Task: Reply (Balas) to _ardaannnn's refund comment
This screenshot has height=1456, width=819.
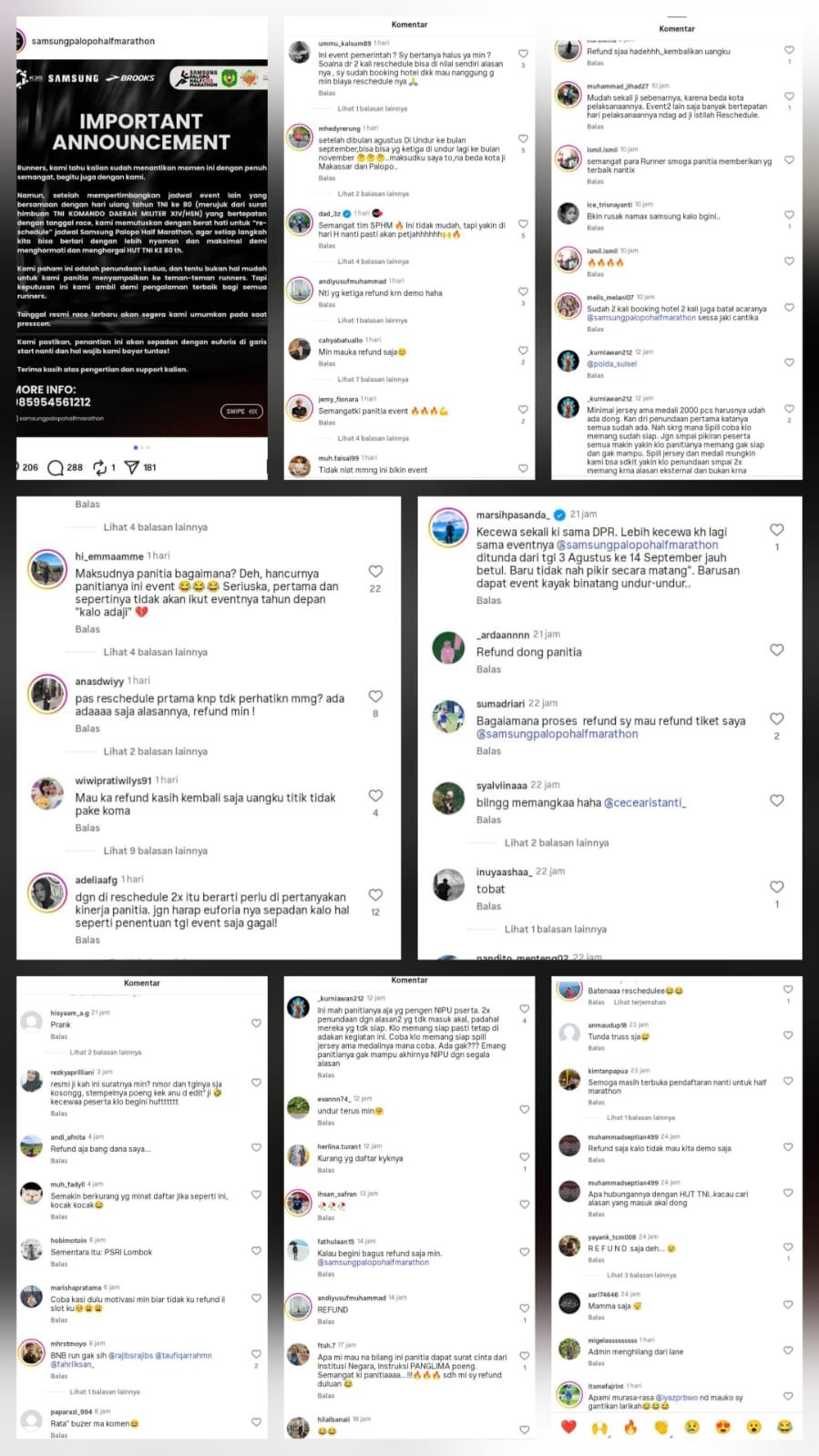Action: pyautogui.click(x=488, y=669)
